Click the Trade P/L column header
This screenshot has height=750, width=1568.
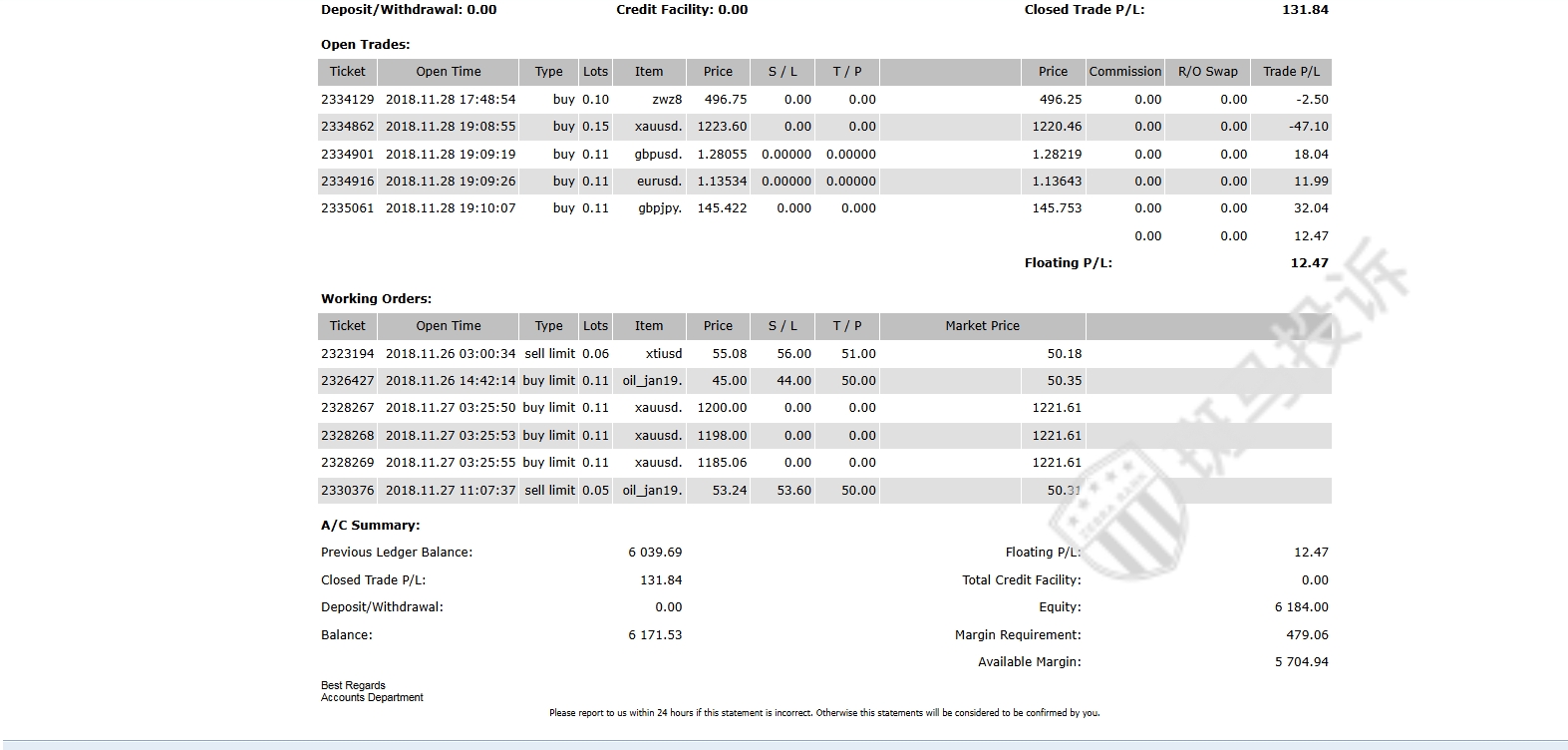pyautogui.click(x=1291, y=72)
